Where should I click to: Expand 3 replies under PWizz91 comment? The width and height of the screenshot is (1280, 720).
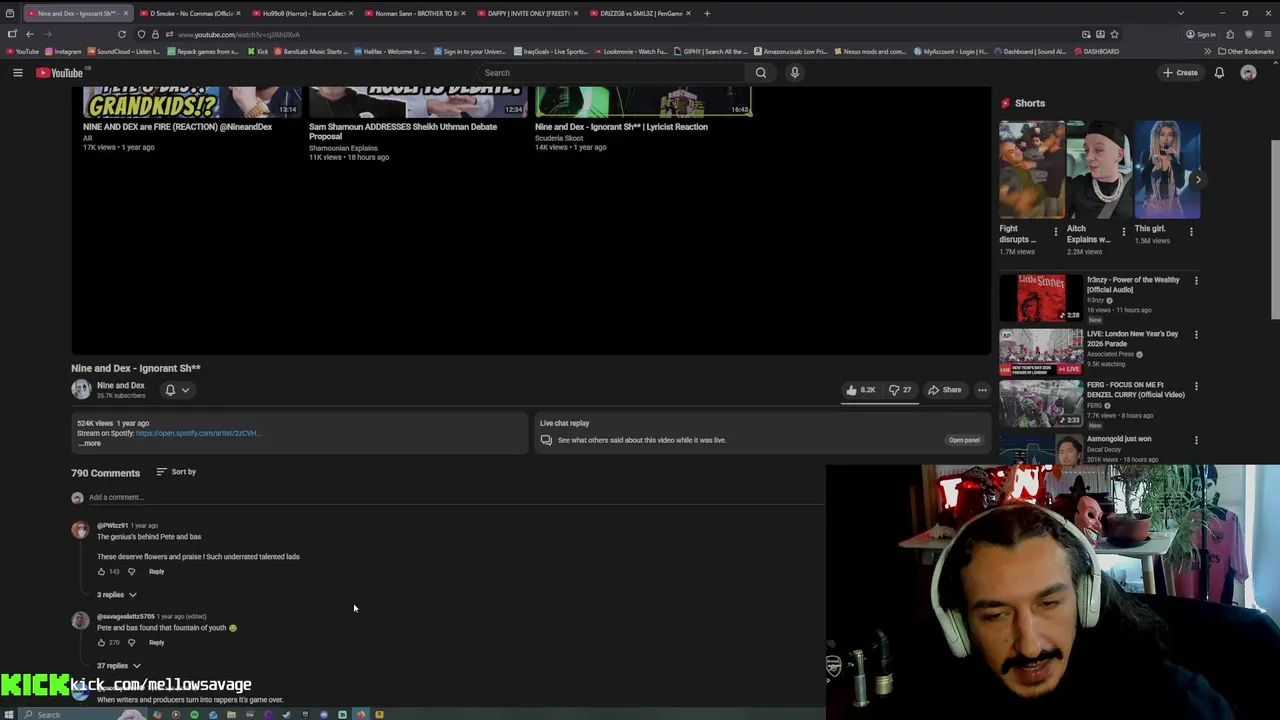[116, 595]
